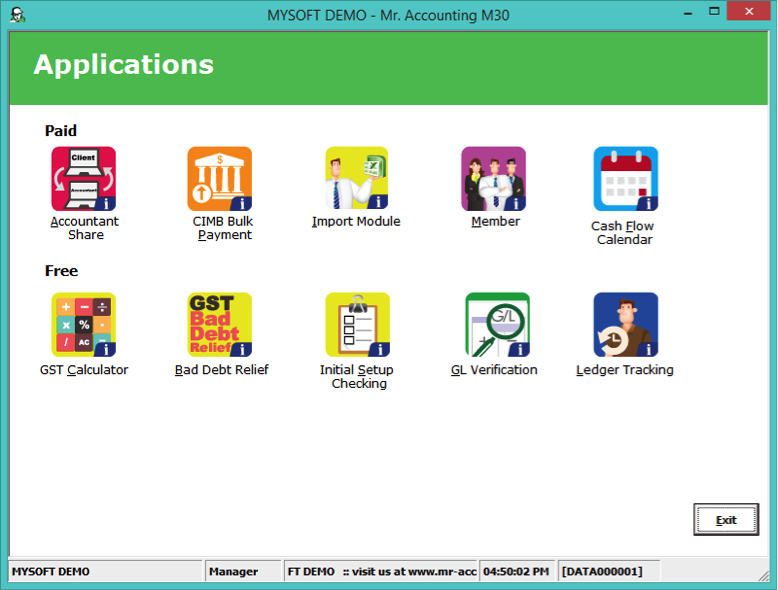Click the FT DEMO website status bar text
778x590 pixels.
coord(381,571)
